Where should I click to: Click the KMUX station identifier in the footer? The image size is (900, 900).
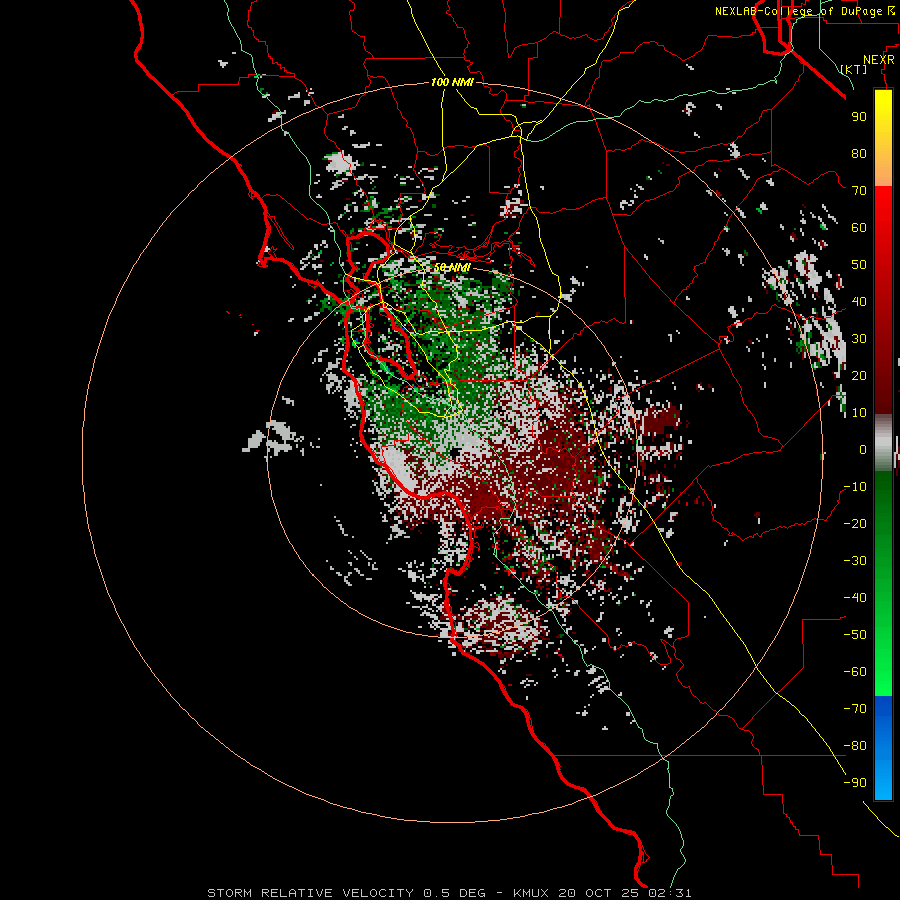[x=531, y=893]
